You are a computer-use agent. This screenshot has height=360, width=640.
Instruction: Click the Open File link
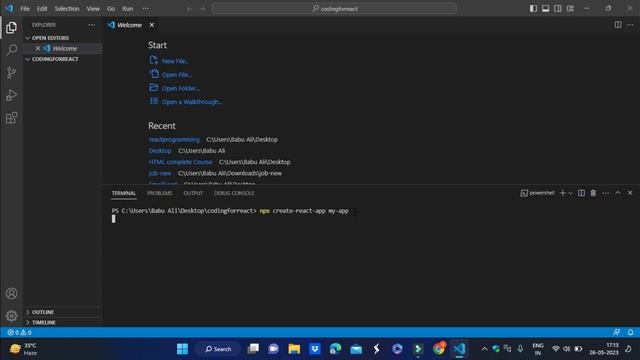coord(177,75)
